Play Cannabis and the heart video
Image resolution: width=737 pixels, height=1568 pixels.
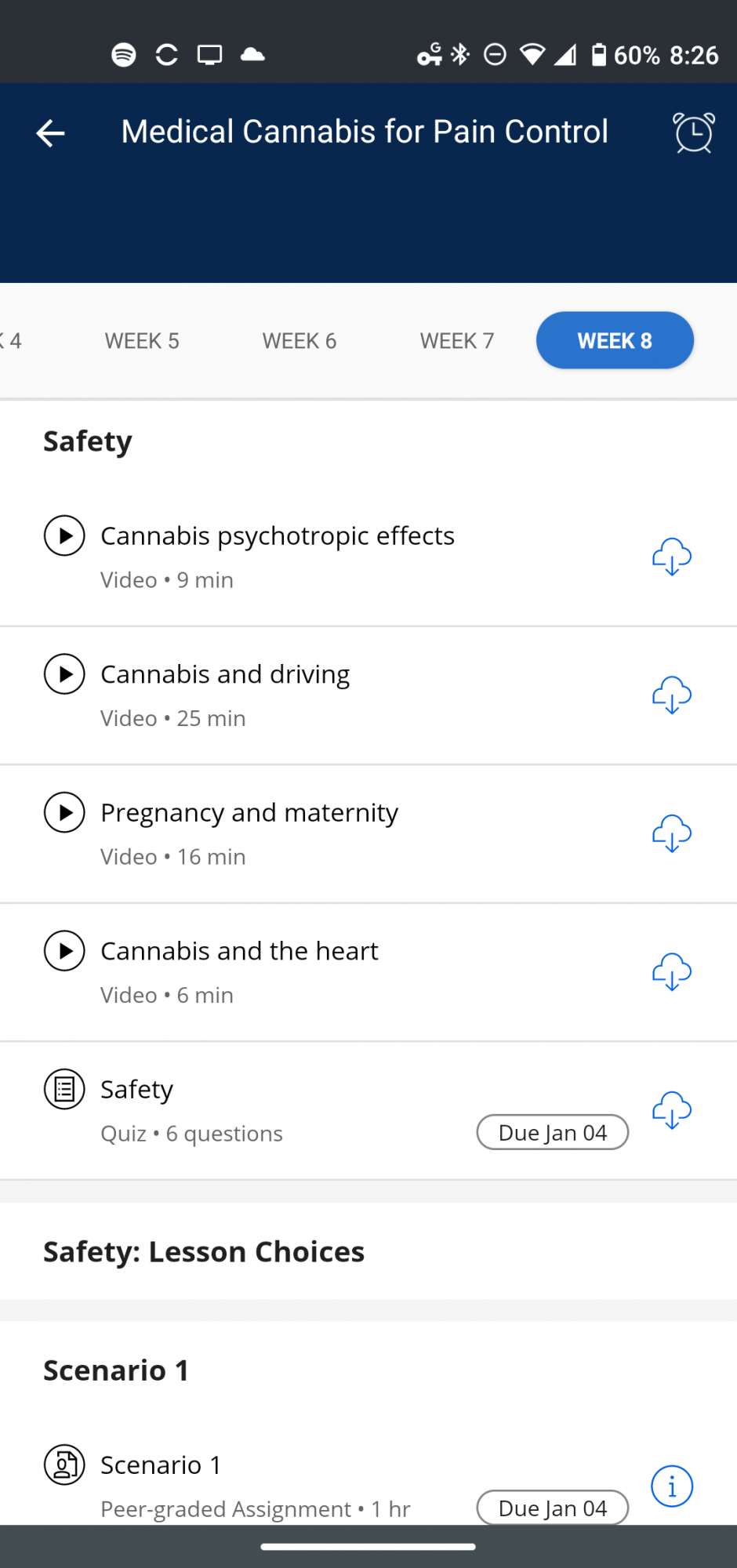point(64,951)
